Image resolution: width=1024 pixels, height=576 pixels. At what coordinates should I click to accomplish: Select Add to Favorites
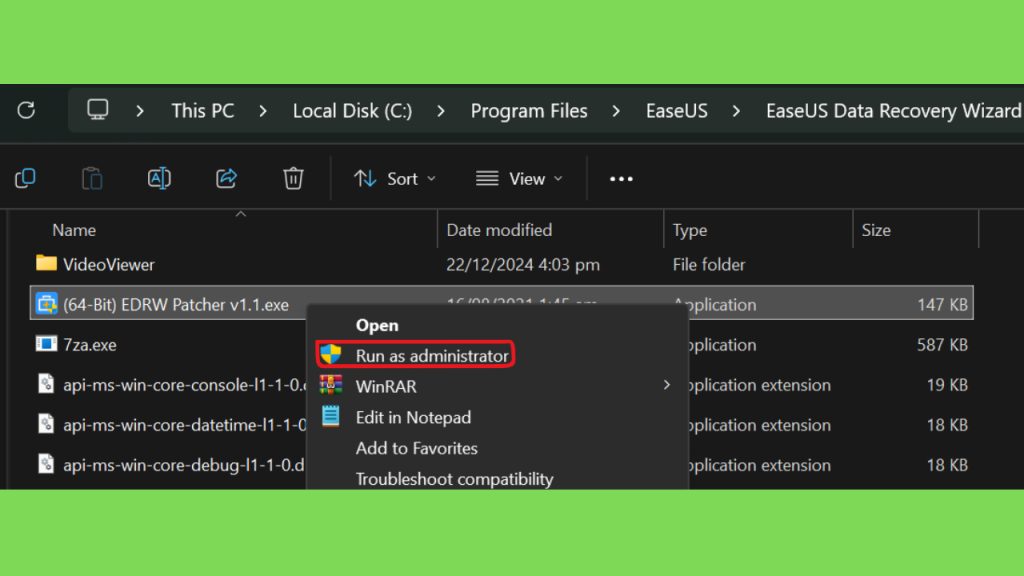(417, 448)
